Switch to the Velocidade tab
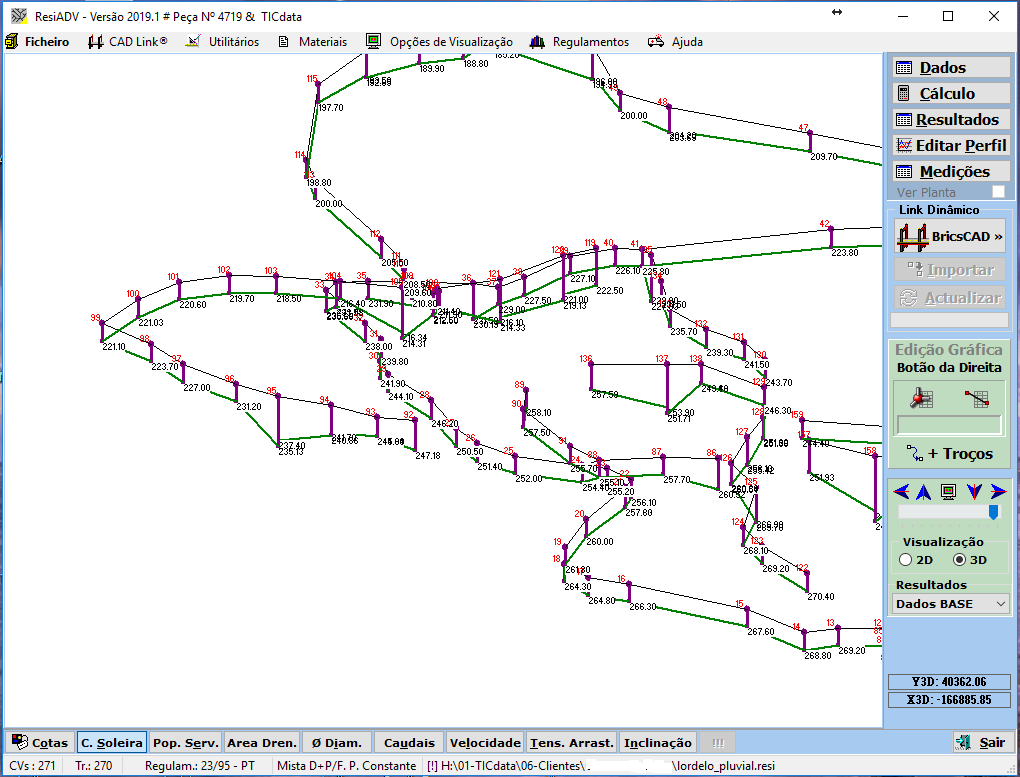1020x777 pixels. pyautogui.click(x=485, y=743)
